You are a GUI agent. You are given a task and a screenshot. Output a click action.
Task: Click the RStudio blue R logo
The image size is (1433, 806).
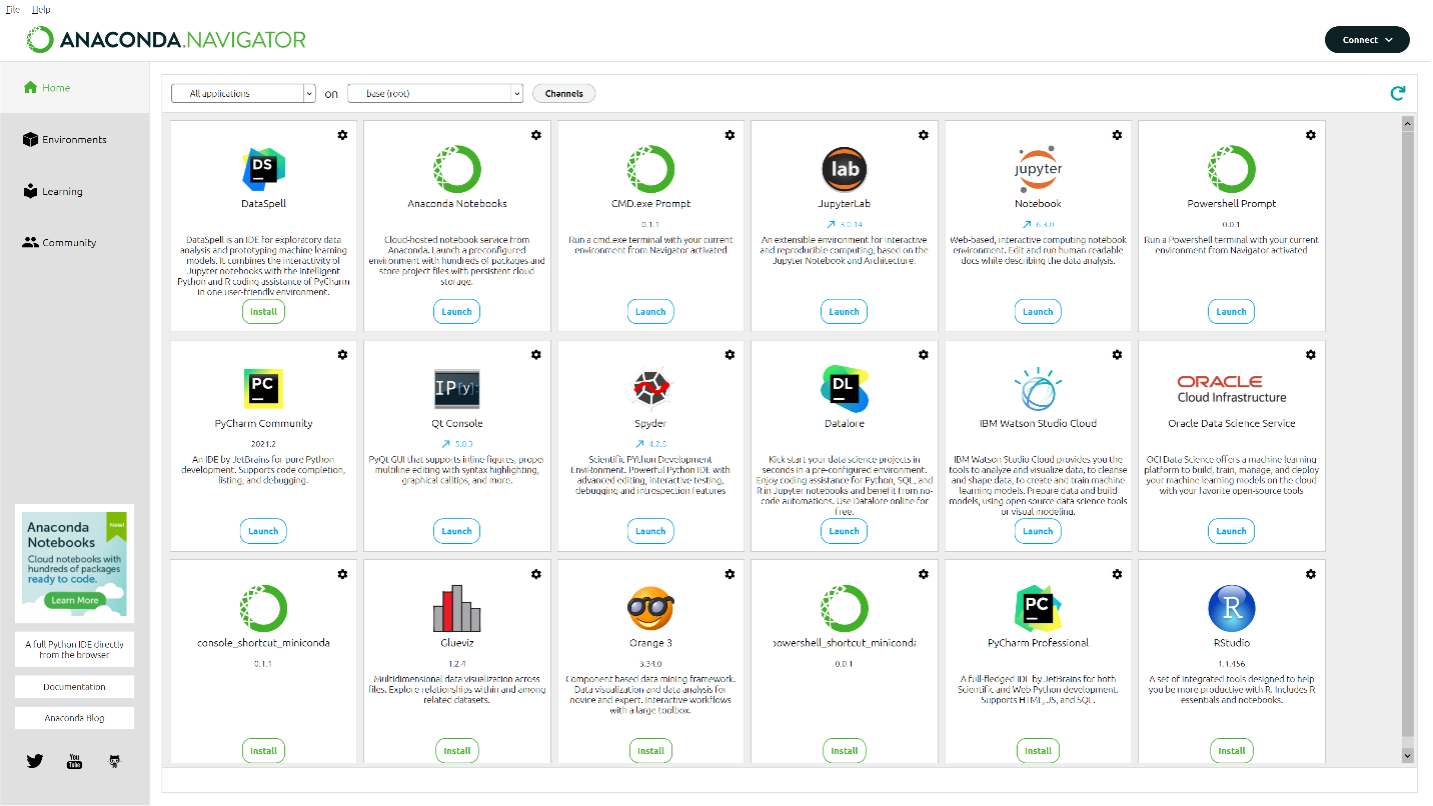(x=1232, y=608)
